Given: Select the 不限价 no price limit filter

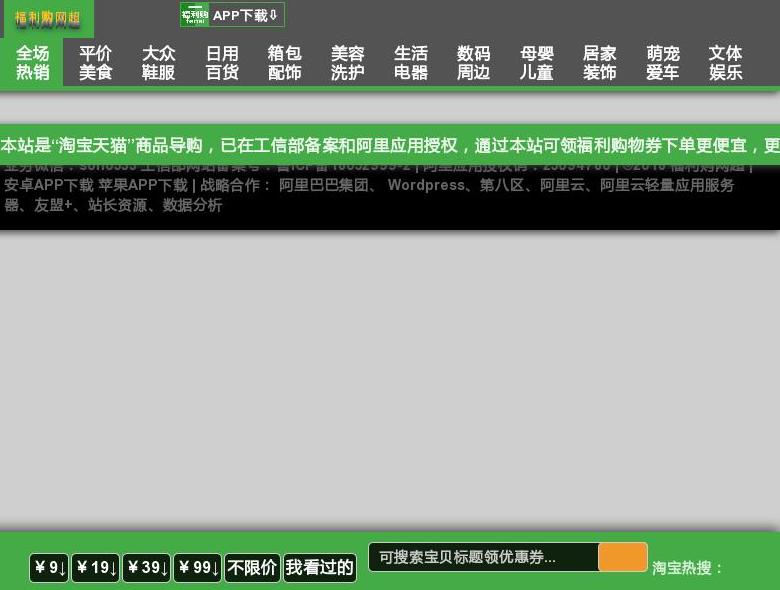Looking at the screenshot, I should click(252, 568).
